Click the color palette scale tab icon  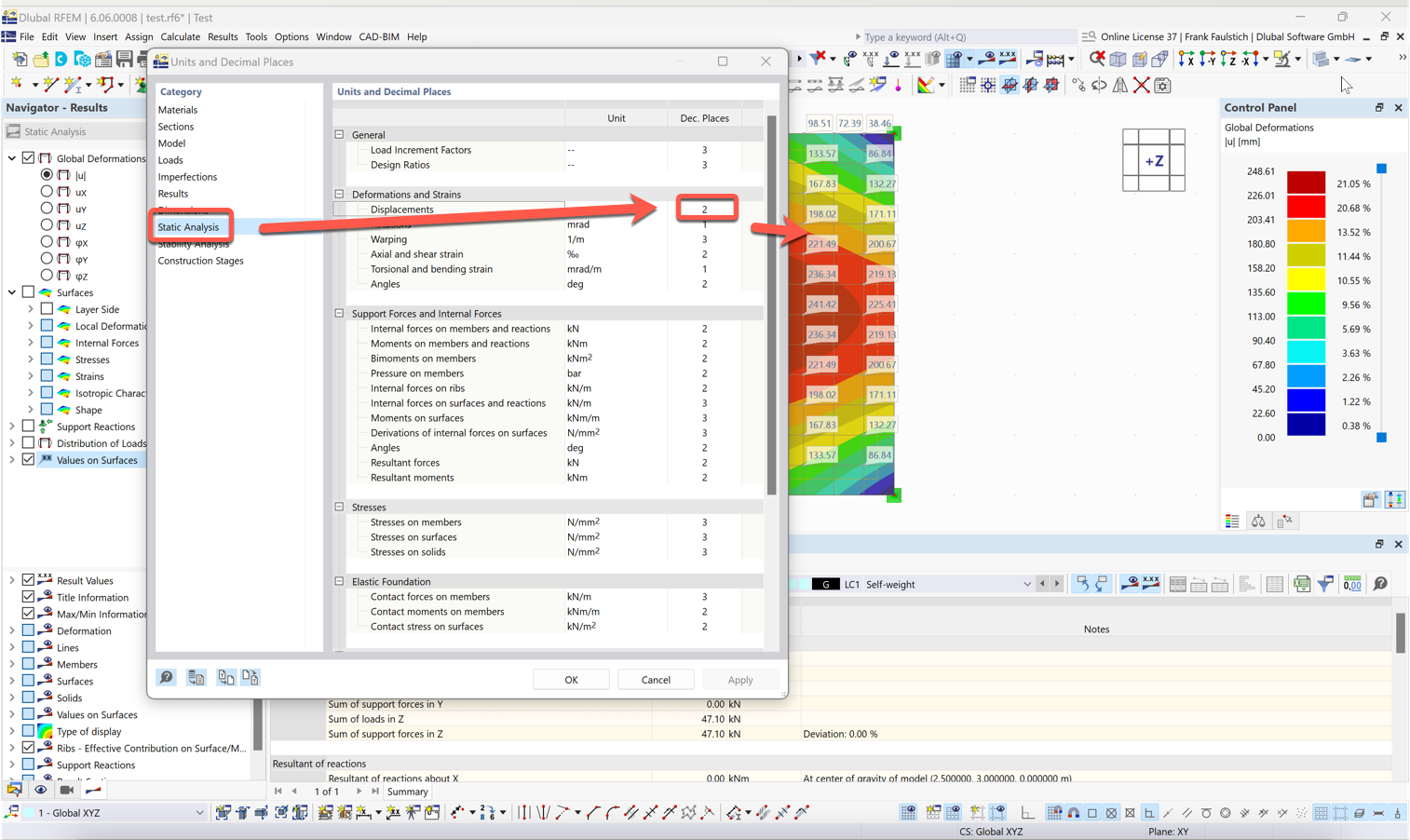pyautogui.click(x=1232, y=522)
